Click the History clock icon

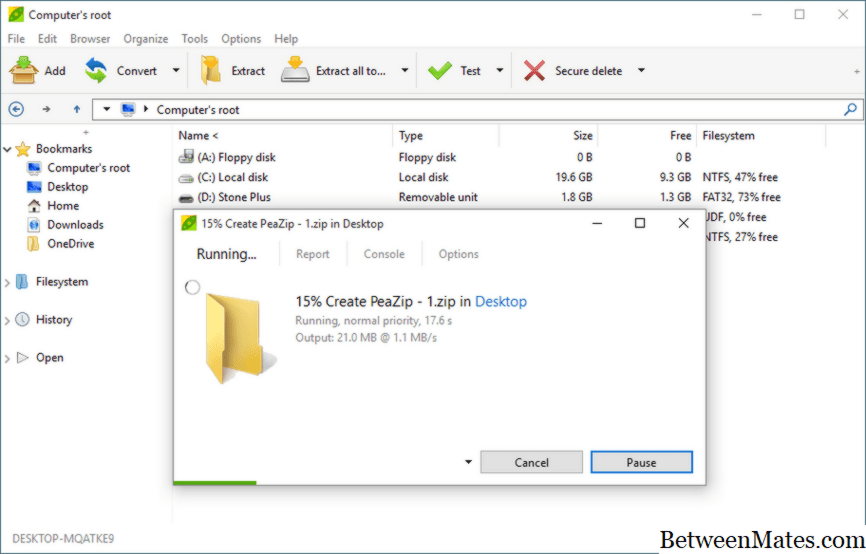pyautogui.click(x=22, y=319)
